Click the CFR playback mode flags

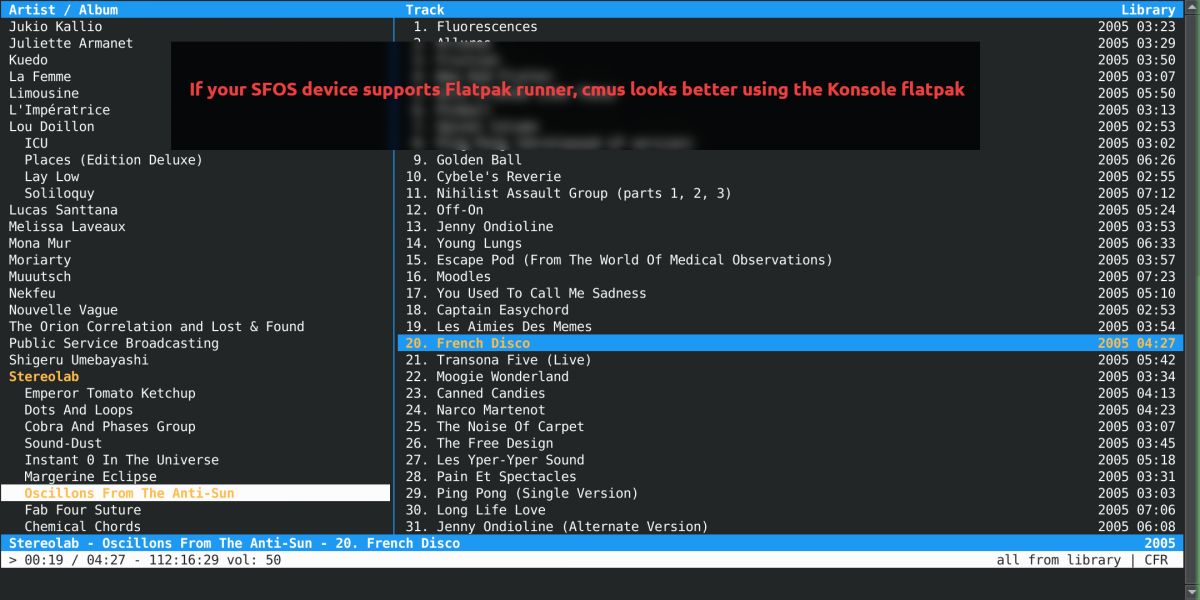click(x=1156, y=560)
